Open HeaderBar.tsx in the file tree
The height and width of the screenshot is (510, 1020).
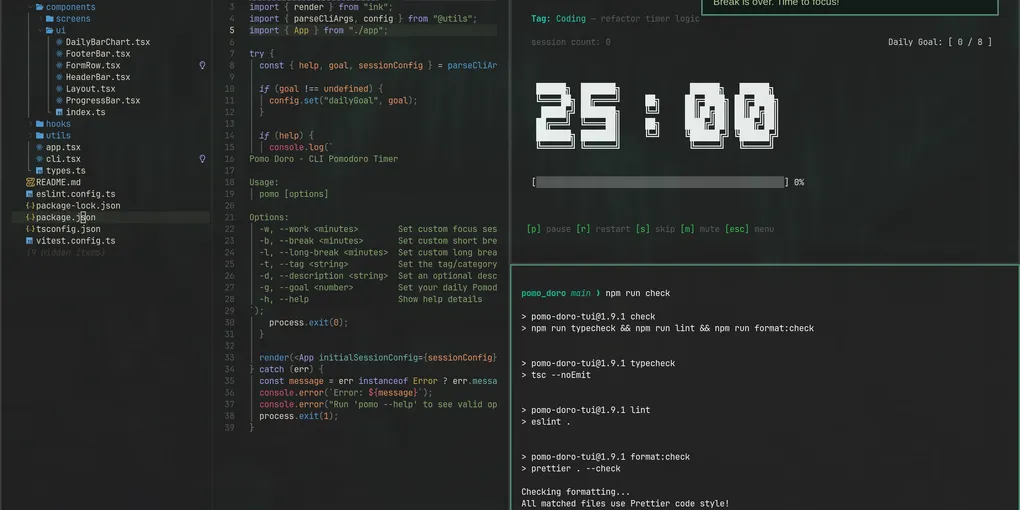[x=98, y=77]
